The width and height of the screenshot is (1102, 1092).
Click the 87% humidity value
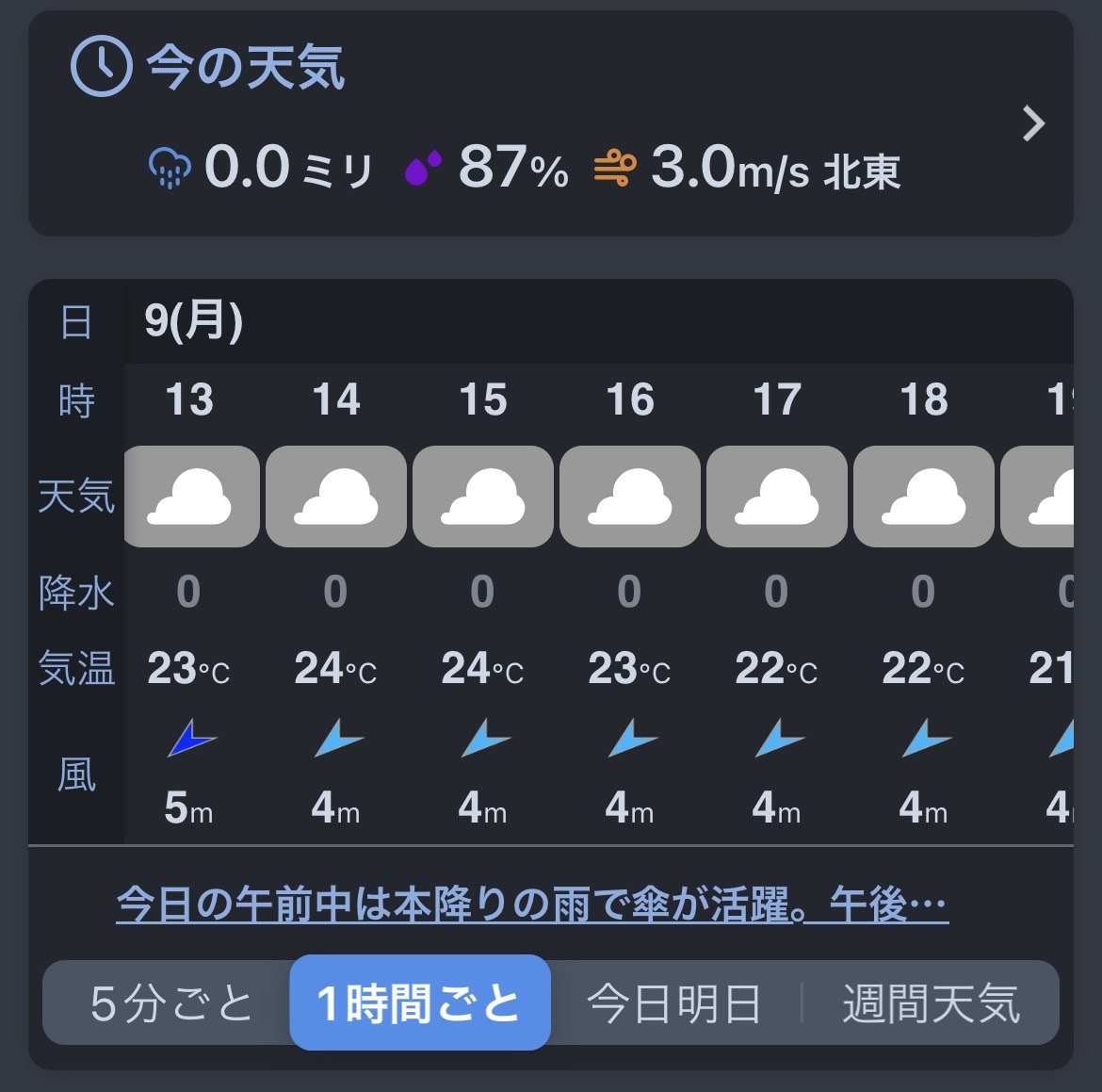coord(513,168)
